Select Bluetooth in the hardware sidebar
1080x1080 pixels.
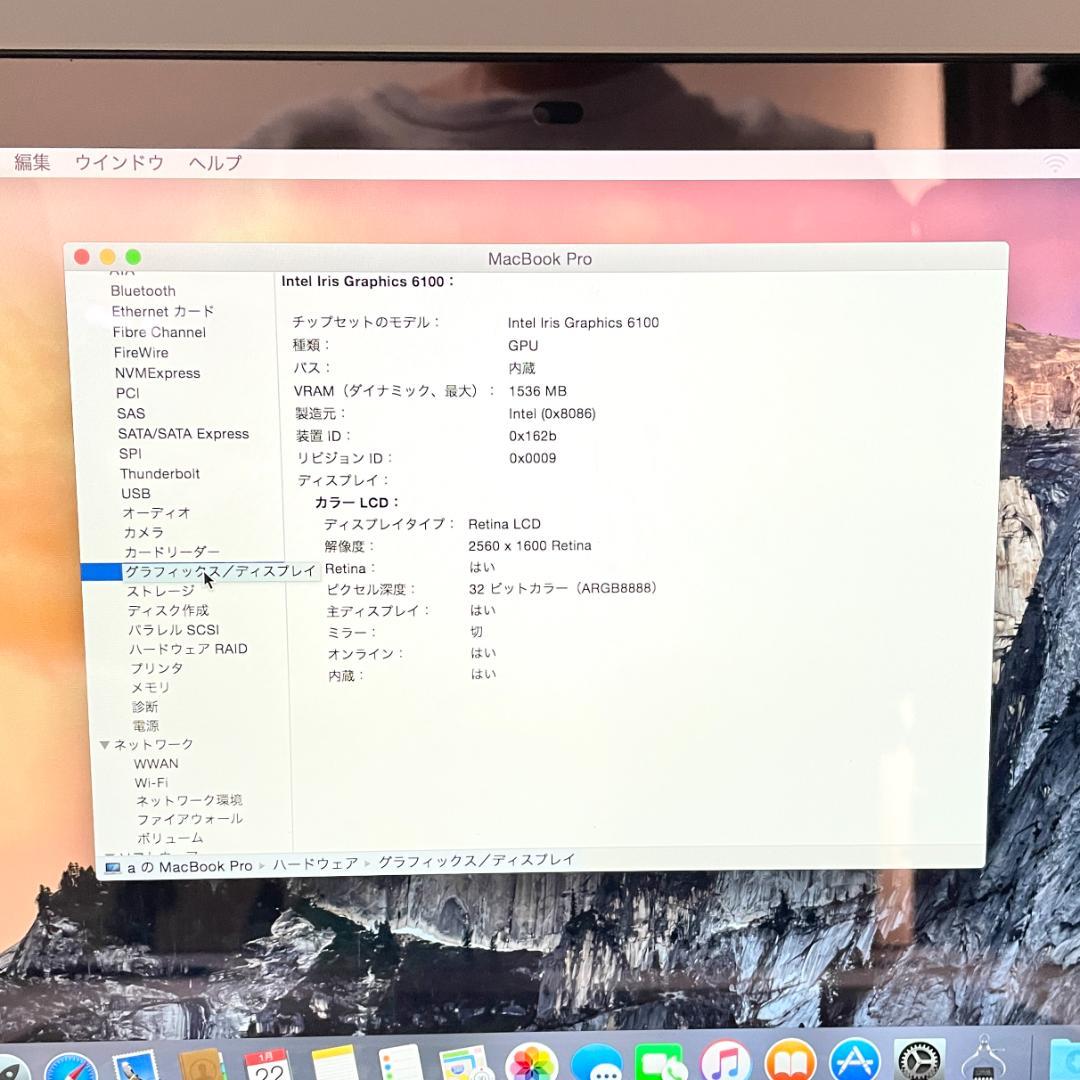pos(143,291)
